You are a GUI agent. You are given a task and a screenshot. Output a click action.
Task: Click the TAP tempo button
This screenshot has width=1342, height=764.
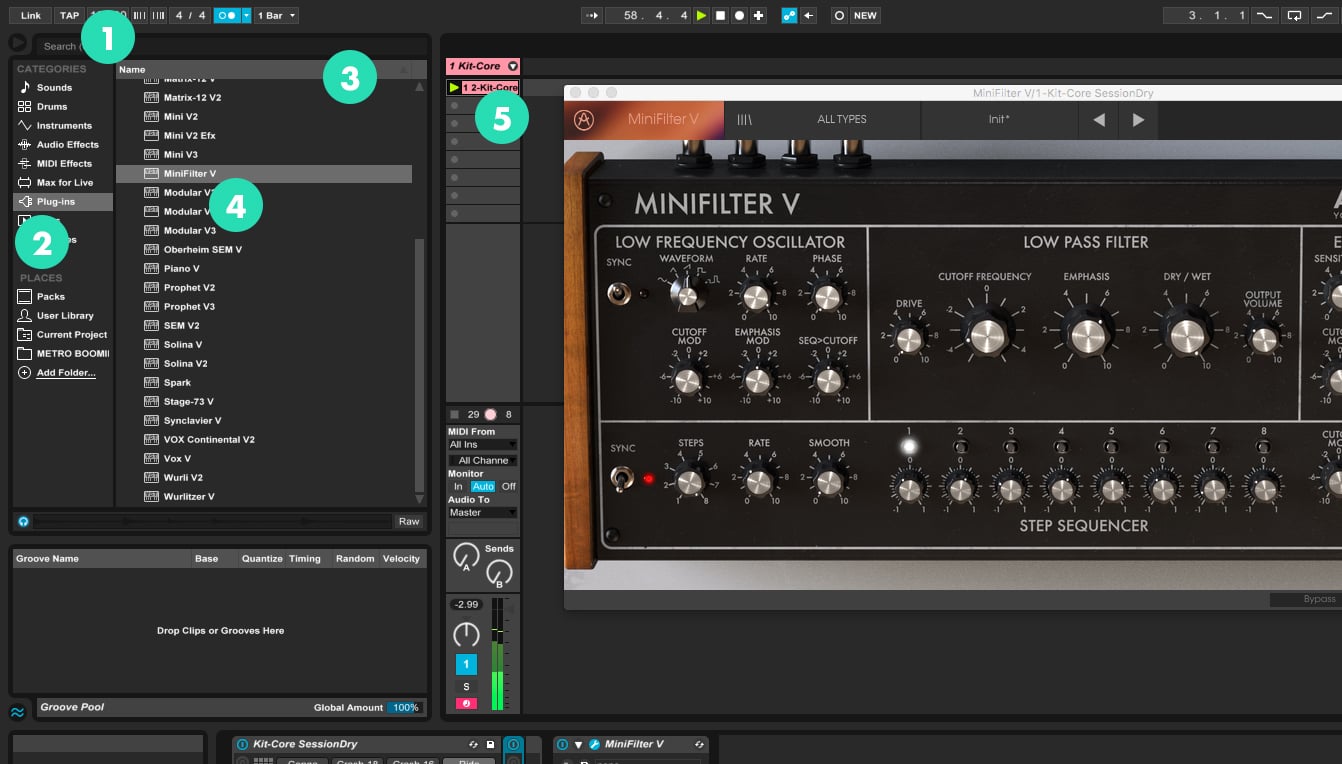tap(69, 16)
